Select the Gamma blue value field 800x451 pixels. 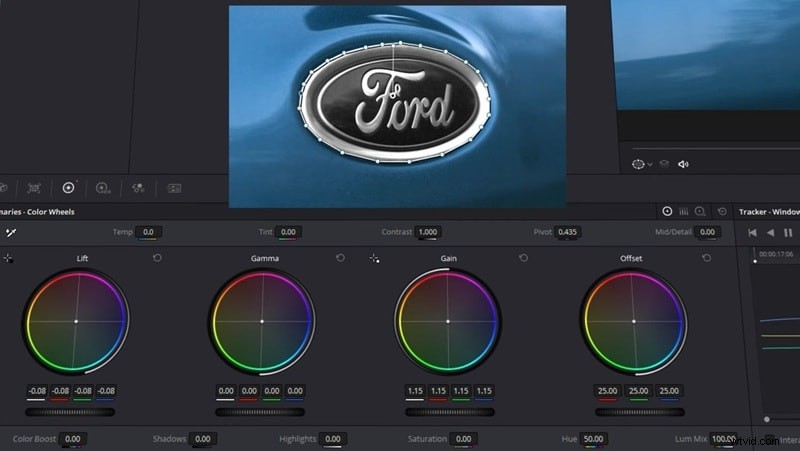(295, 391)
